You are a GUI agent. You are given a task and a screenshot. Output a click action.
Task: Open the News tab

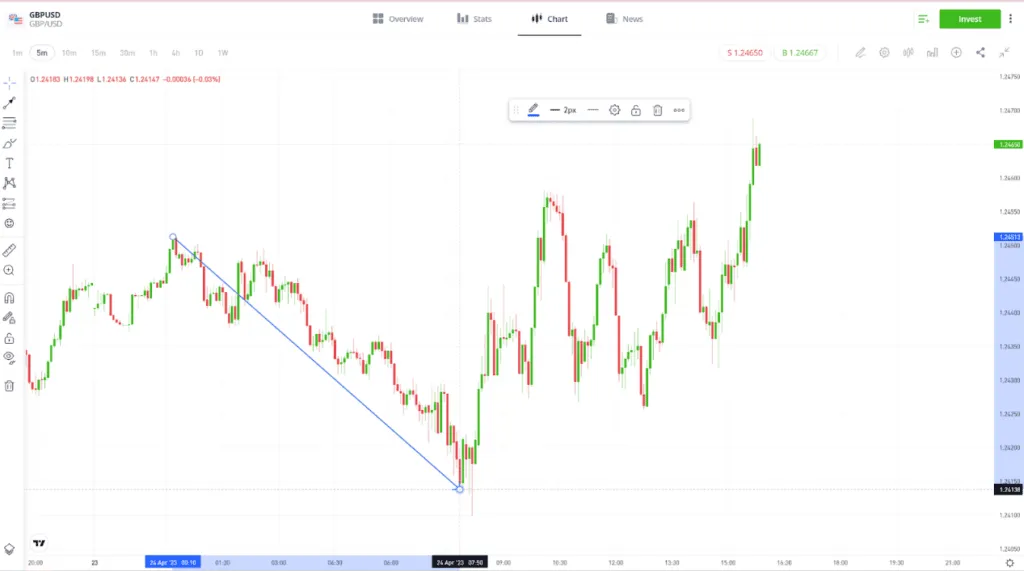pyautogui.click(x=625, y=19)
